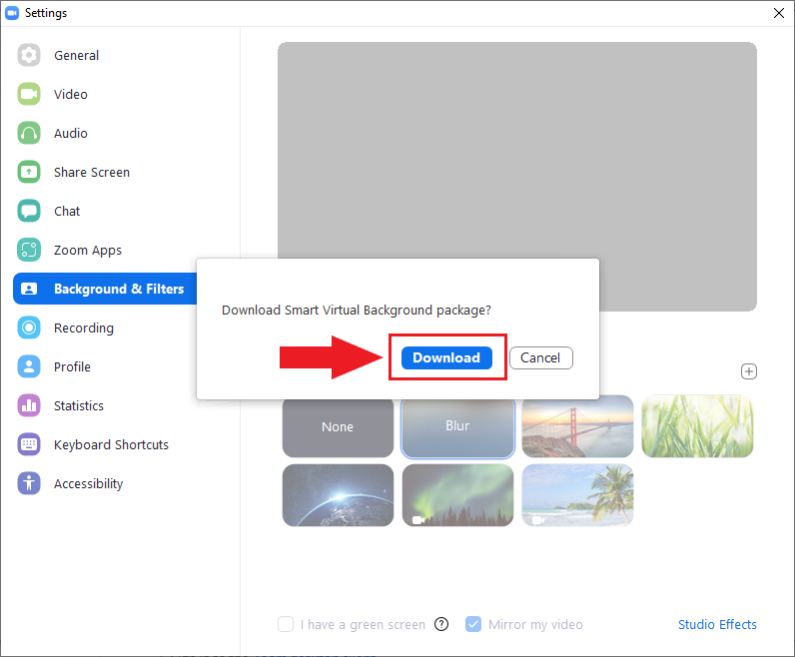Click the Background & Filters icon
Screen dimensions: 795x657
coord(29,289)
